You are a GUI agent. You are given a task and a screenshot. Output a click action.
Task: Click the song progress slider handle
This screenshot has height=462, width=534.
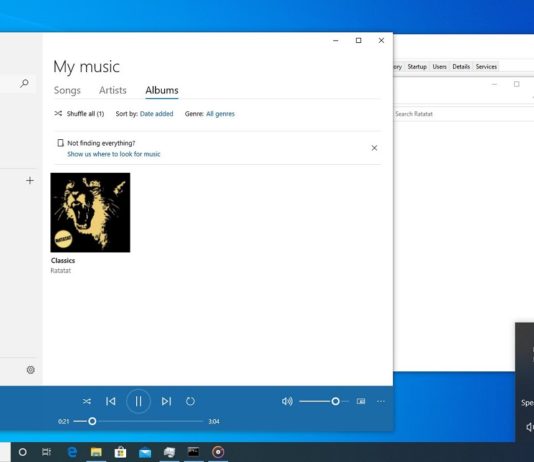tap(92, 421)
